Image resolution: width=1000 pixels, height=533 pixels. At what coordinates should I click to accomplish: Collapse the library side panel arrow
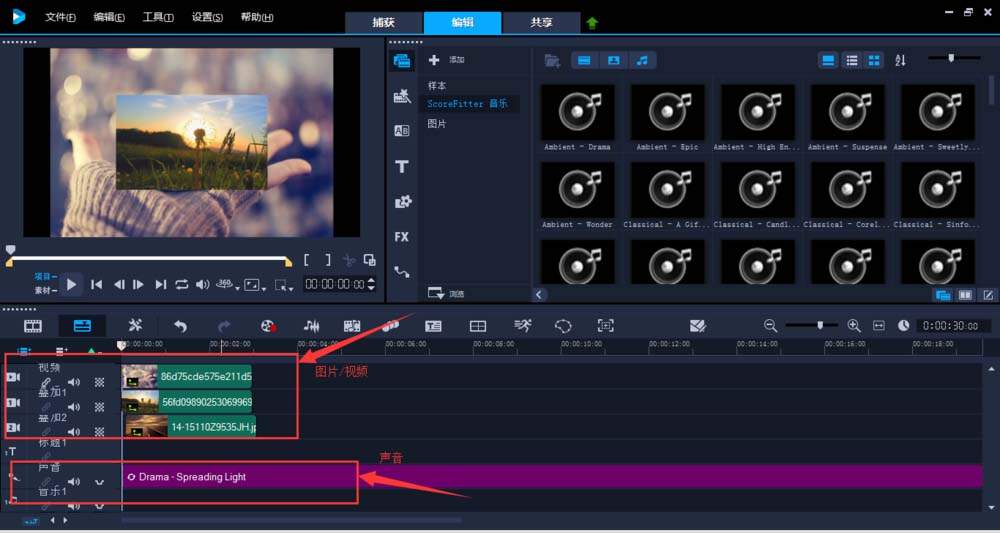[540, 295]
